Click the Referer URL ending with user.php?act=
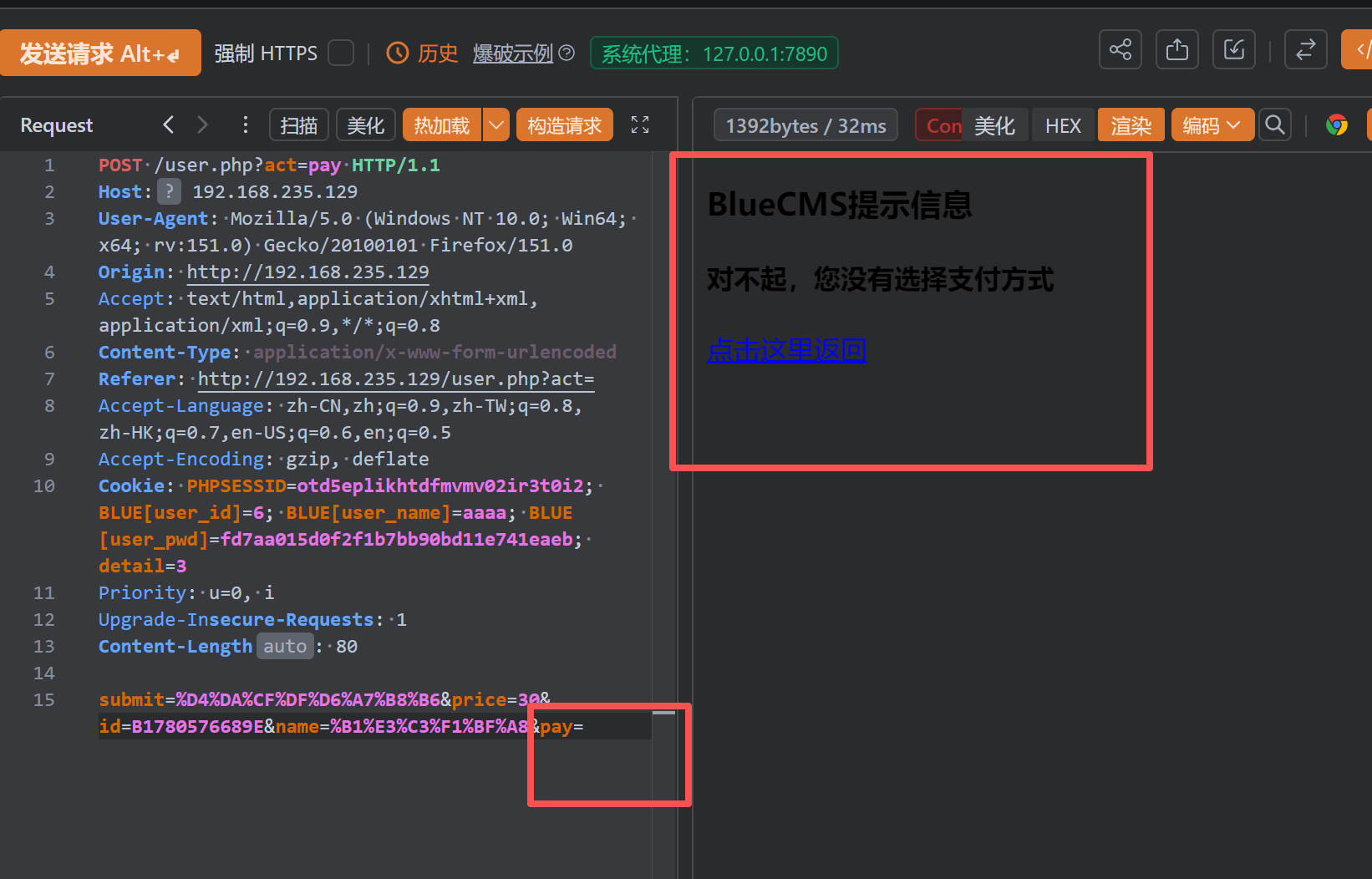Image resolution: width=1372 pixels, height=879 pixels. point(396,379)
